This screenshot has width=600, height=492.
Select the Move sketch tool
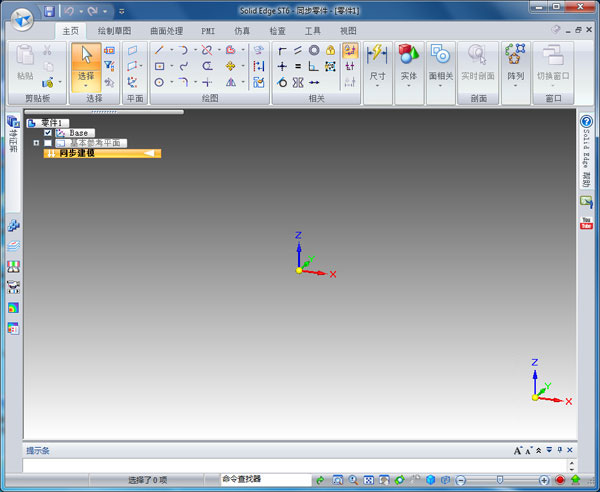(230, 66)
